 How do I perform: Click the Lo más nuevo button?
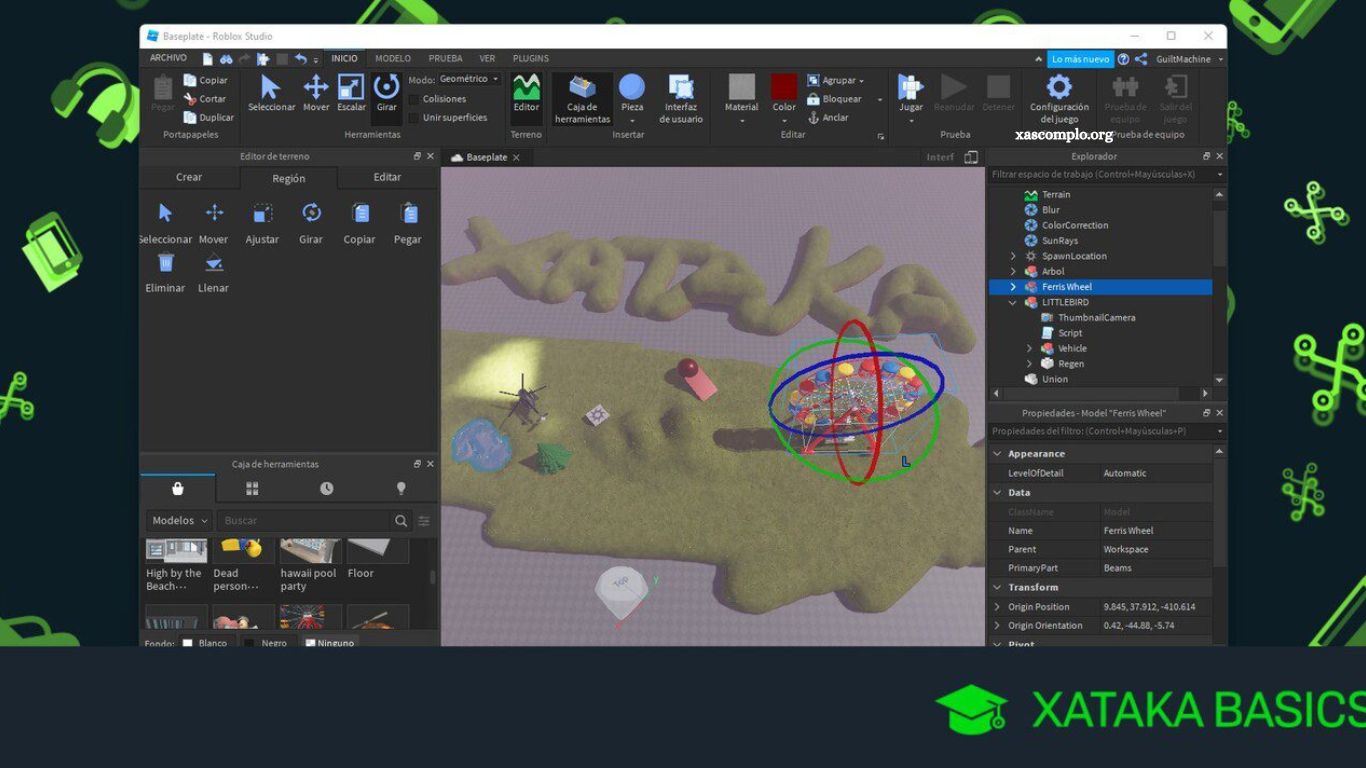[x=1080, y=59]
